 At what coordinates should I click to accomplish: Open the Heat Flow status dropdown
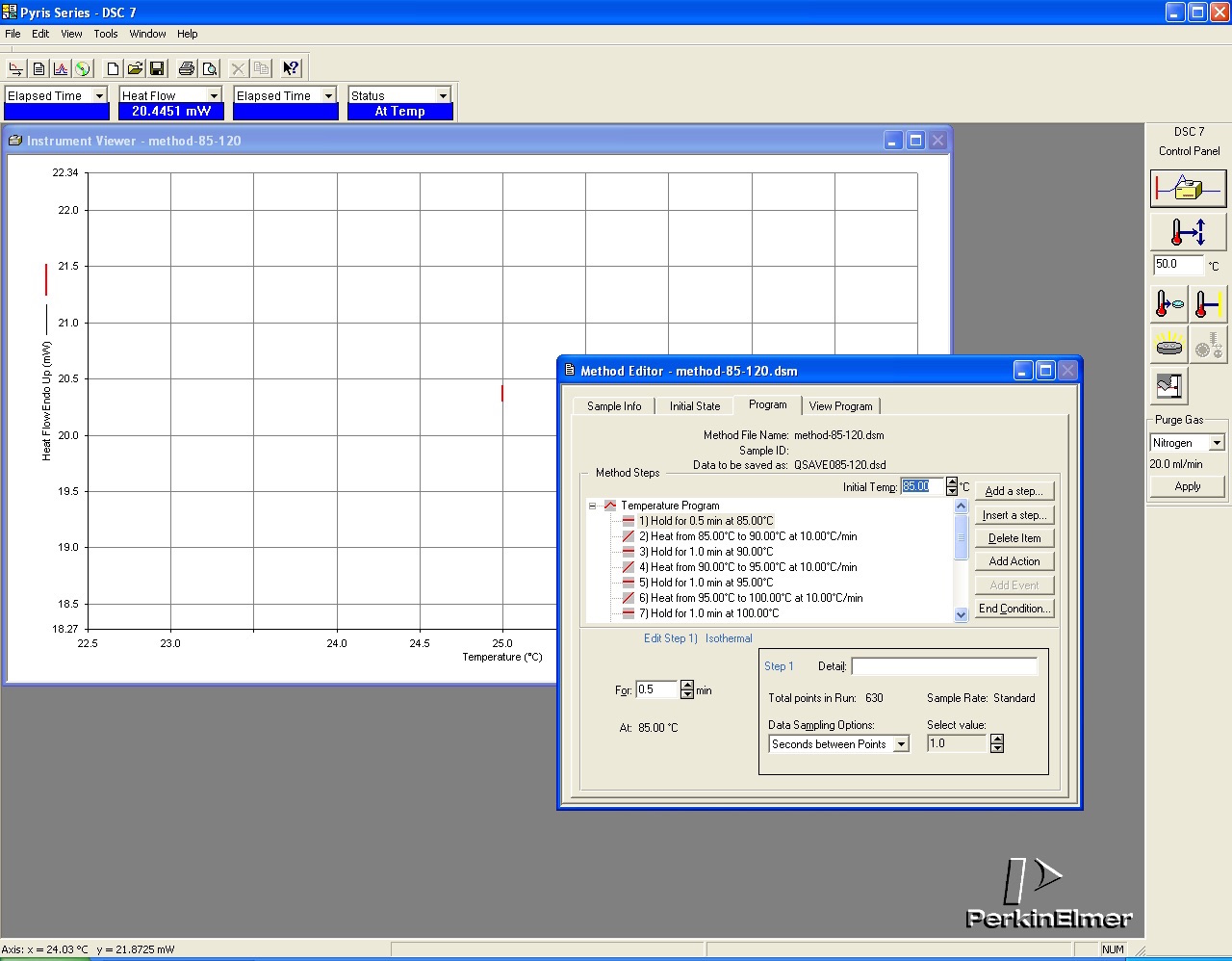(x=214, y=95)
